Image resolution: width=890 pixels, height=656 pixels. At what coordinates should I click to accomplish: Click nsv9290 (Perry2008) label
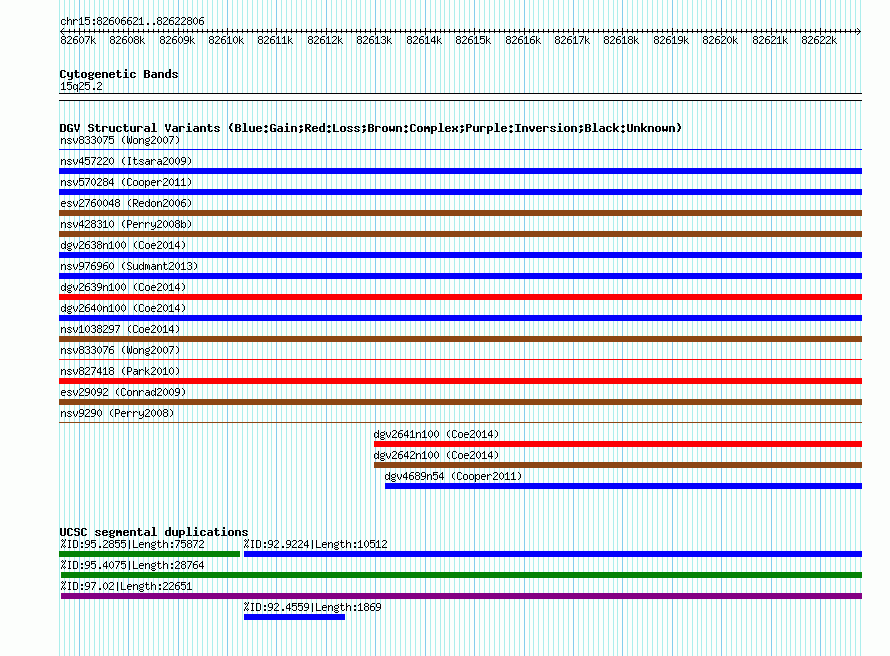[x=117, y=413]
